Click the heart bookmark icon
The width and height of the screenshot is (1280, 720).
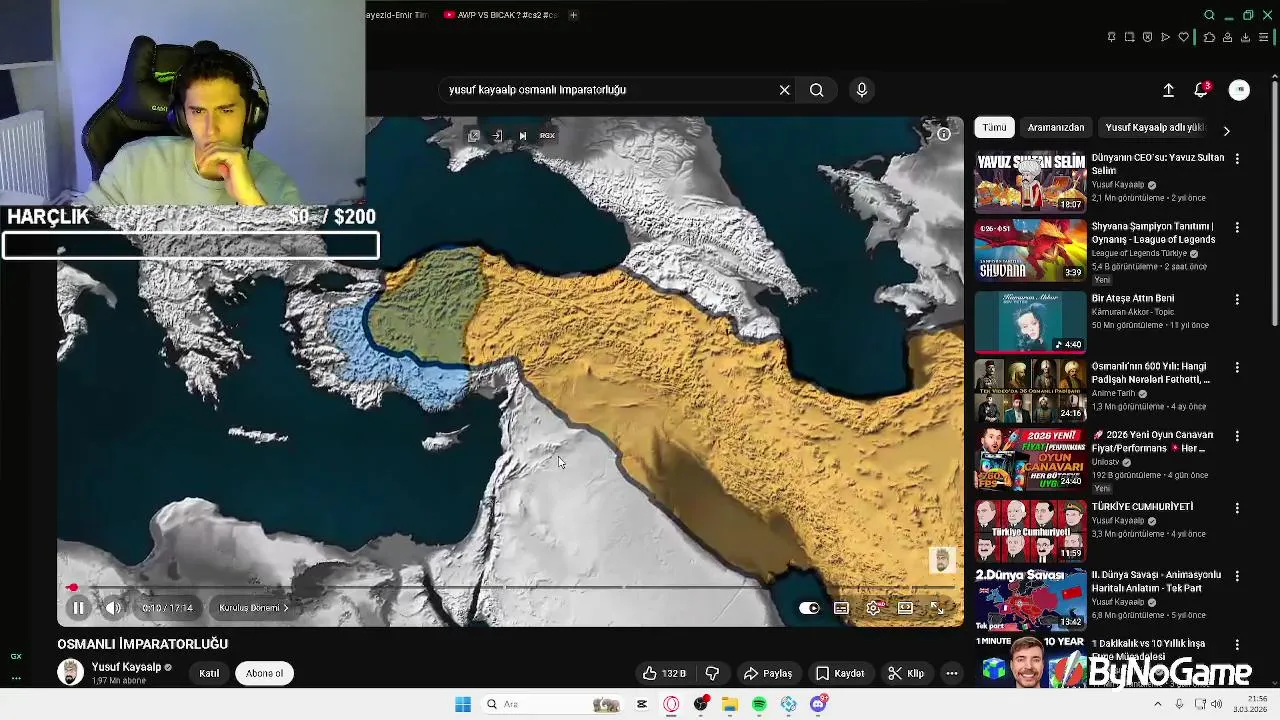point(1184,37)
